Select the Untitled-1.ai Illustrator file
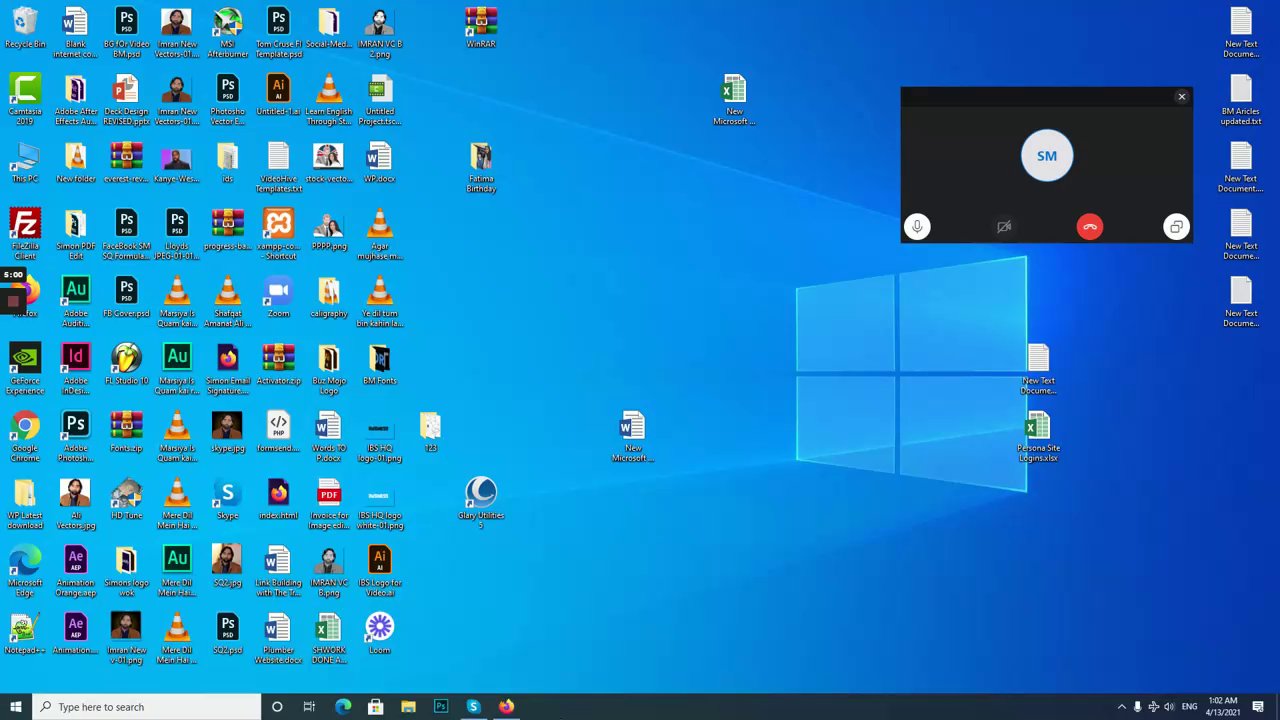Screen dimensions: 1280x720 coord(278,96)
